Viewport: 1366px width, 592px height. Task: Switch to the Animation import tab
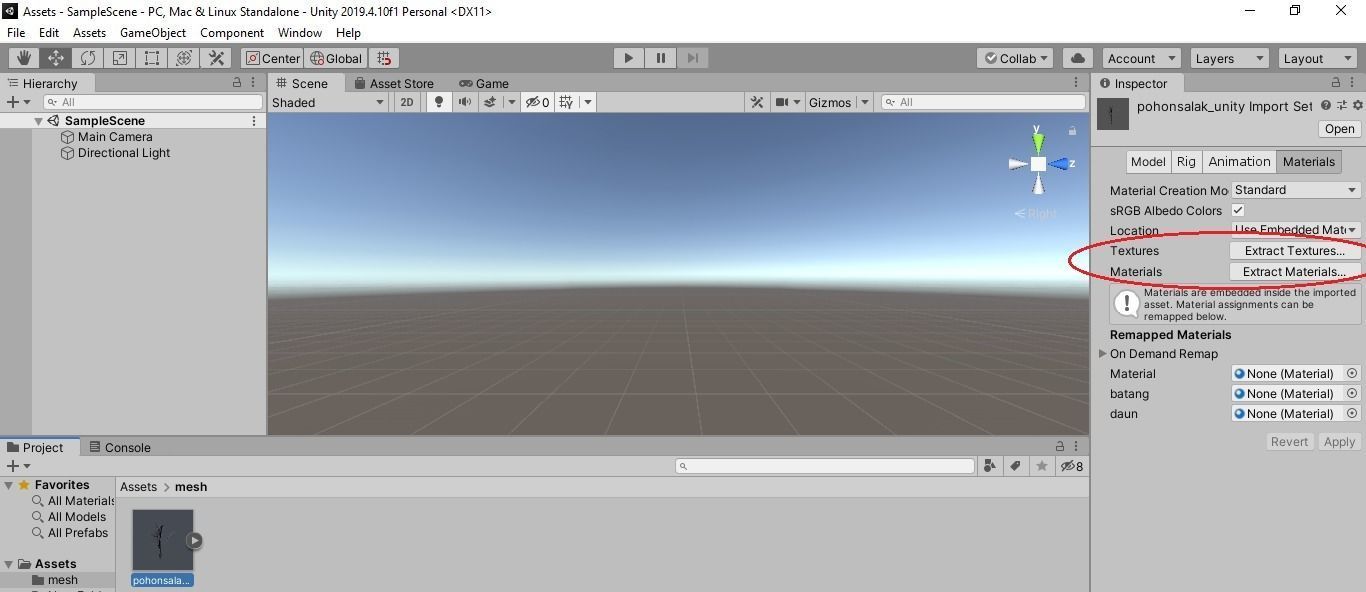1239,162
